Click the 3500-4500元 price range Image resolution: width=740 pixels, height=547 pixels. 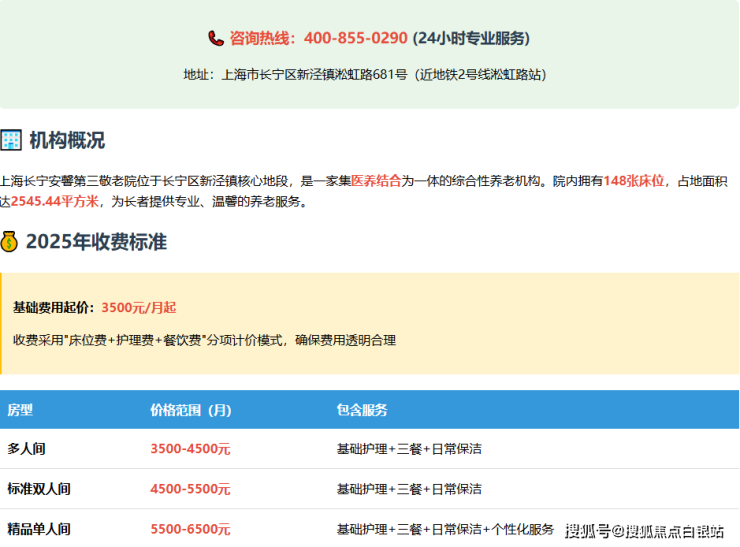[x=190, y=449]
